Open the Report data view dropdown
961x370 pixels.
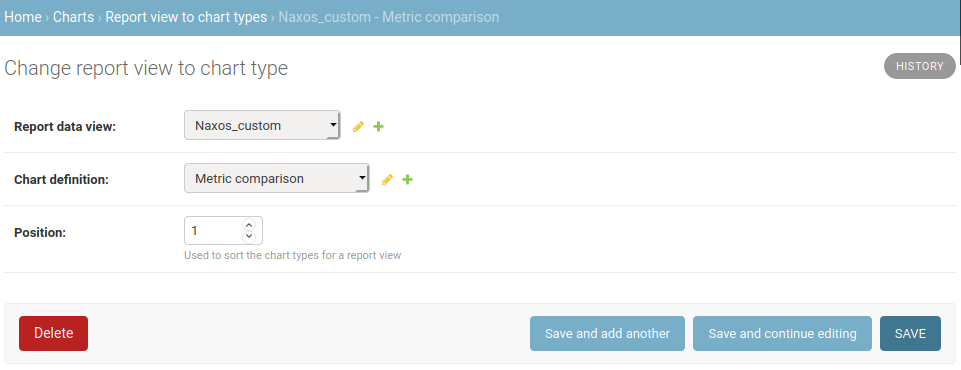point(262,126)
